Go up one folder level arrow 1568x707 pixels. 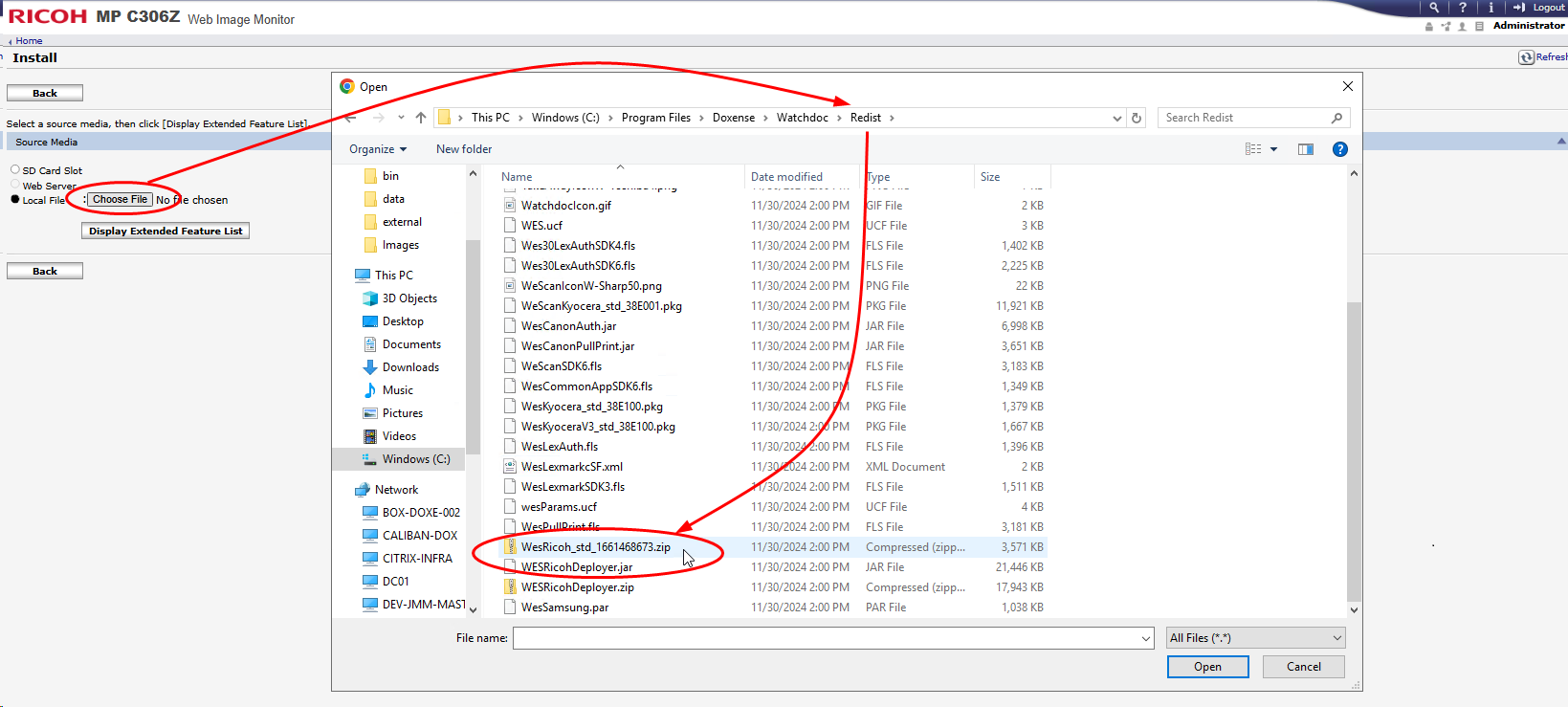pyautogui.click(x=421, y=118)
